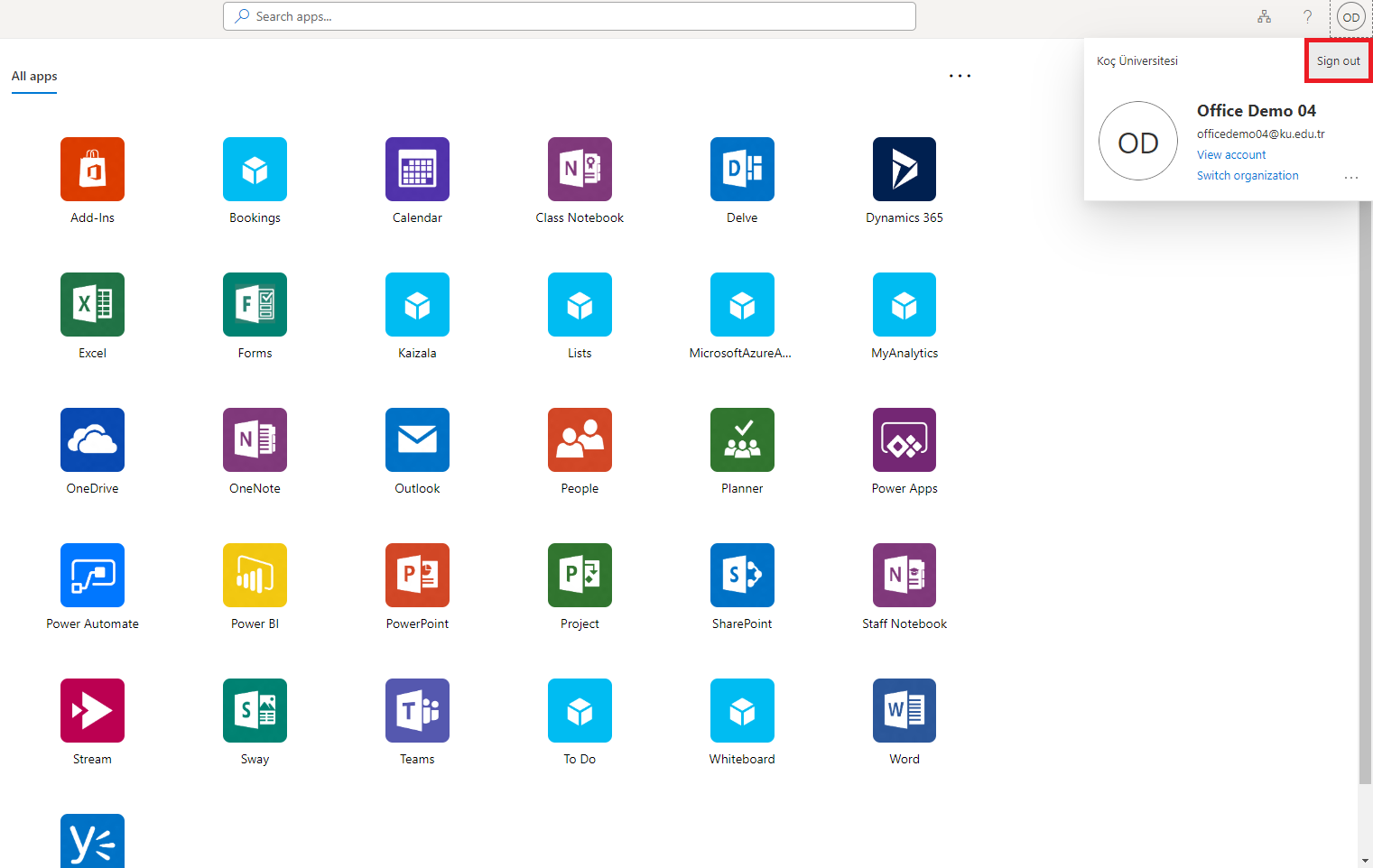
Task: Toggle the OD account manager button
Action: 1350,17
